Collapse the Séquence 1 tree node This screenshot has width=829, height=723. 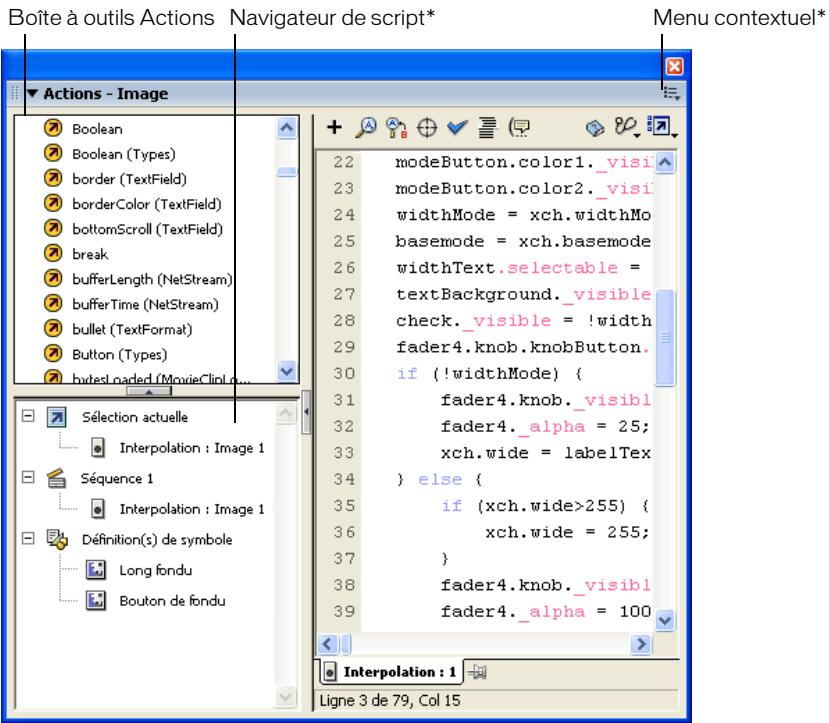coord(28,477)
